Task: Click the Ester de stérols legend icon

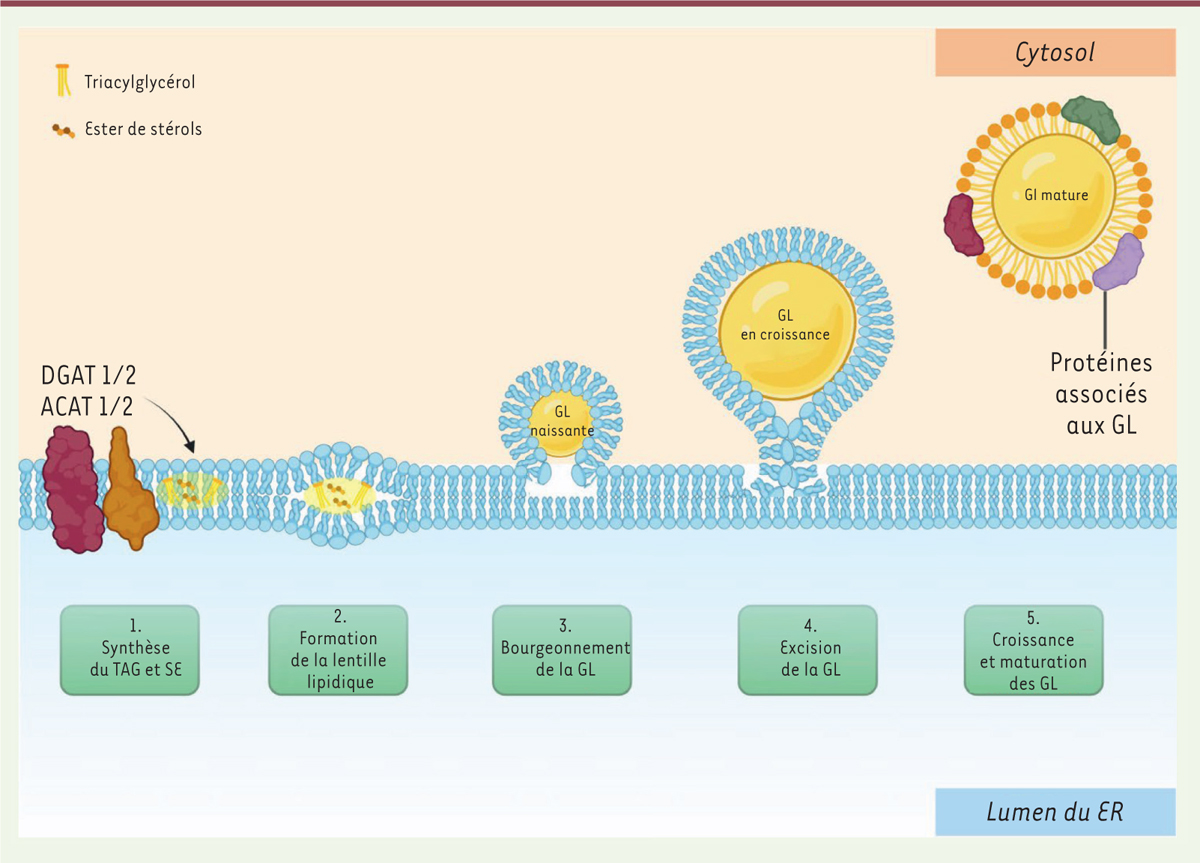Action: (63, 129)
